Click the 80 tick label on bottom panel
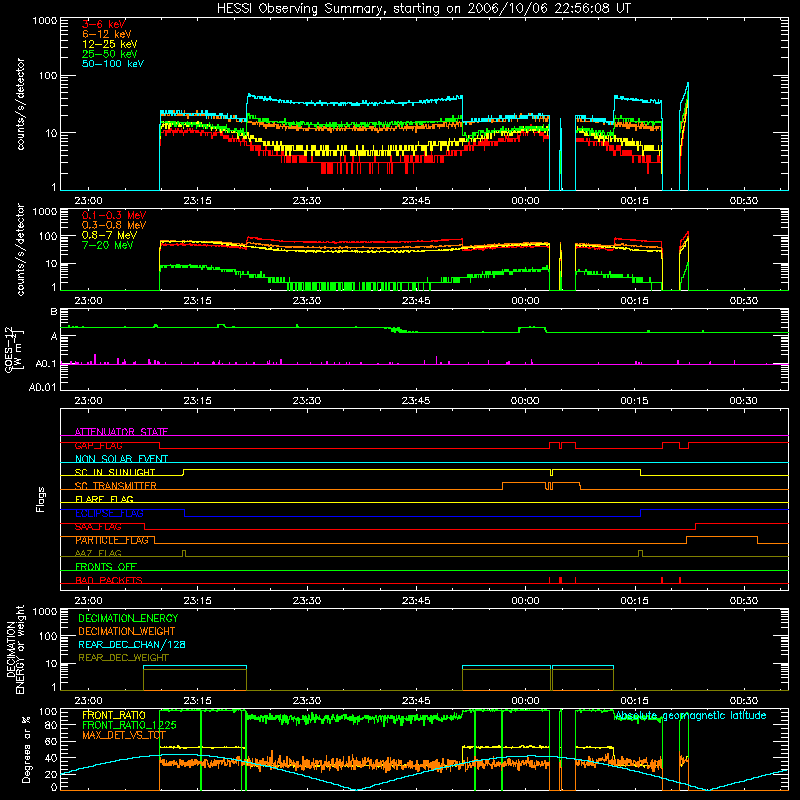Viewport: 800px width, 800px height. pos(51,725)
